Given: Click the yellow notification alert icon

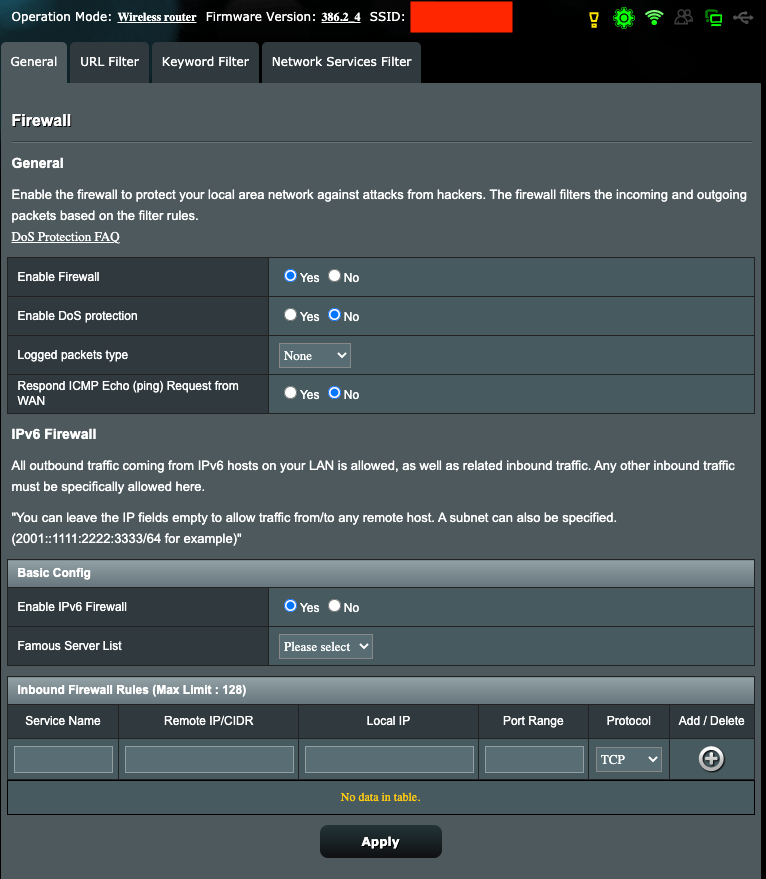Looking at the screenshot, I should coord(594,18).
